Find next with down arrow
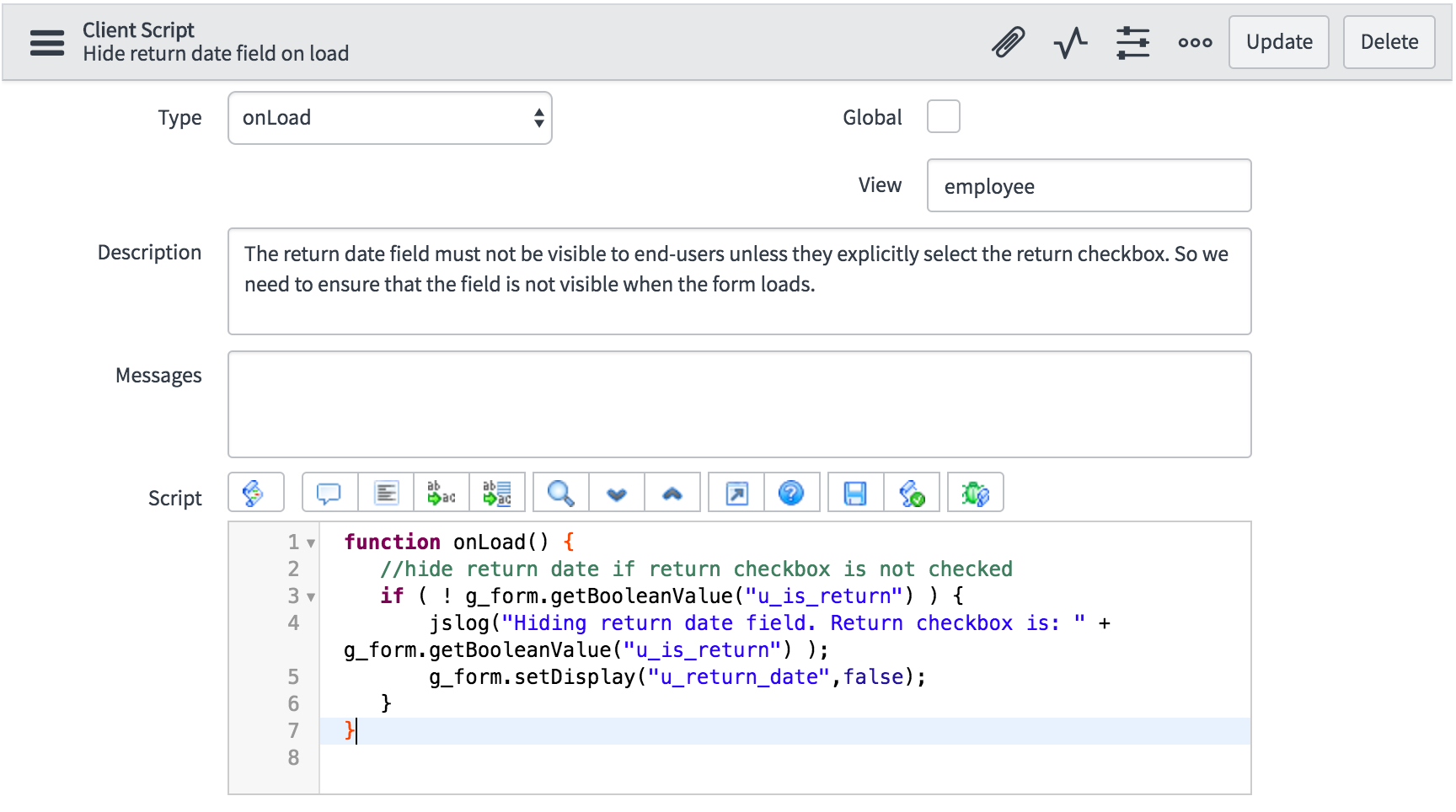Screen dimensions: 1456x812 [x=617, y=493]
